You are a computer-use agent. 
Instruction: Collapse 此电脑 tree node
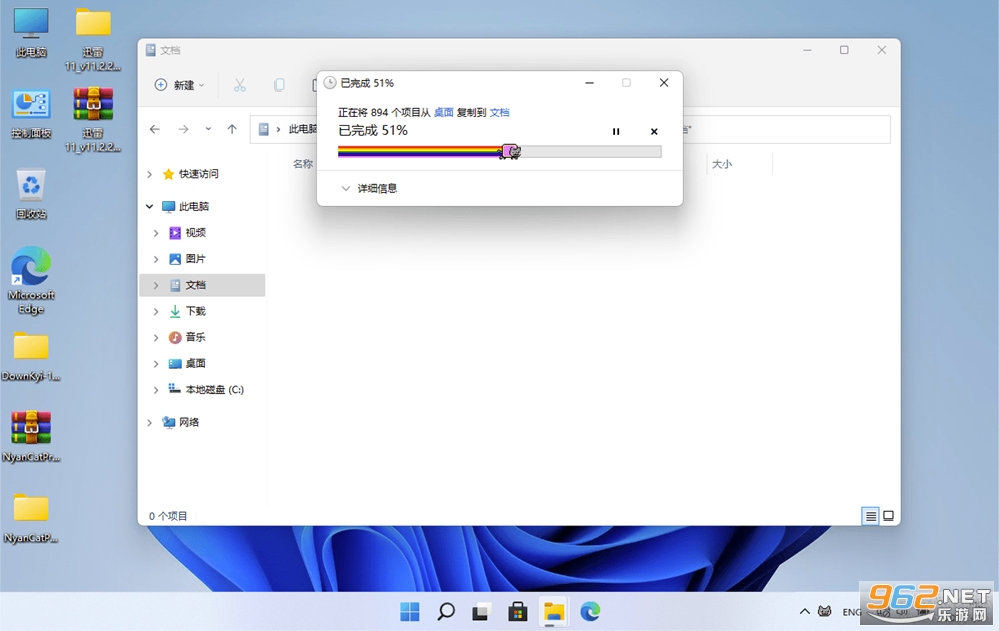pyautogui.click(x=150, y=207)
